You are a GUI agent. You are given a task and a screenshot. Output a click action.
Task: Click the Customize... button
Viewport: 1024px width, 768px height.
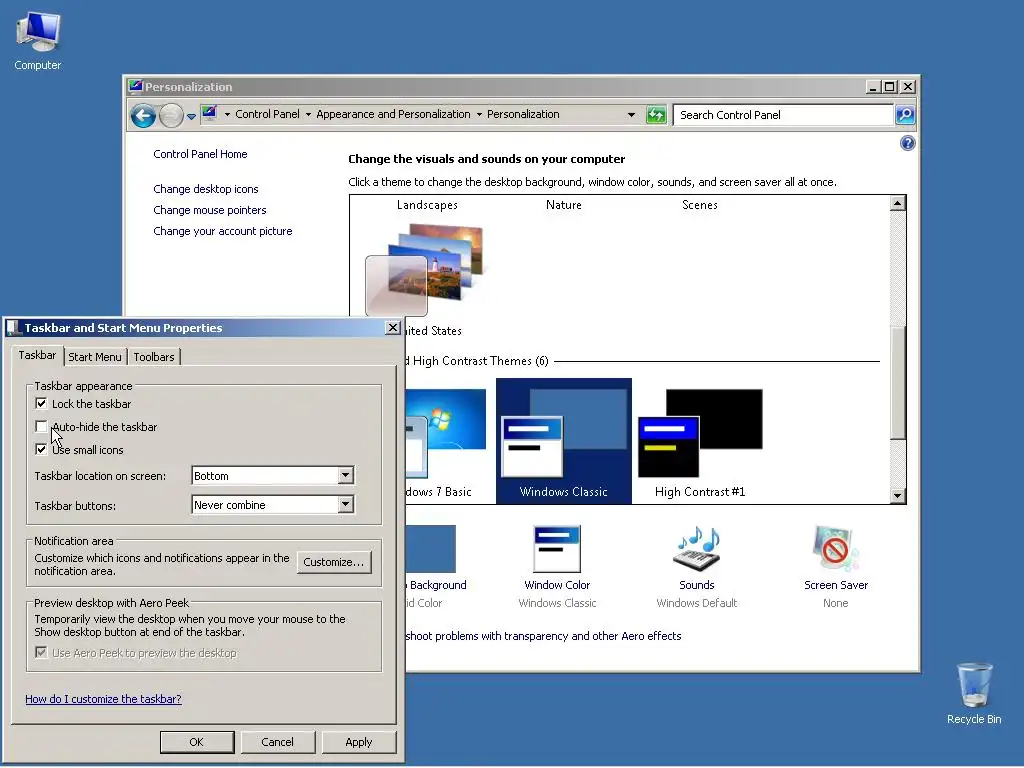point(334,562)
